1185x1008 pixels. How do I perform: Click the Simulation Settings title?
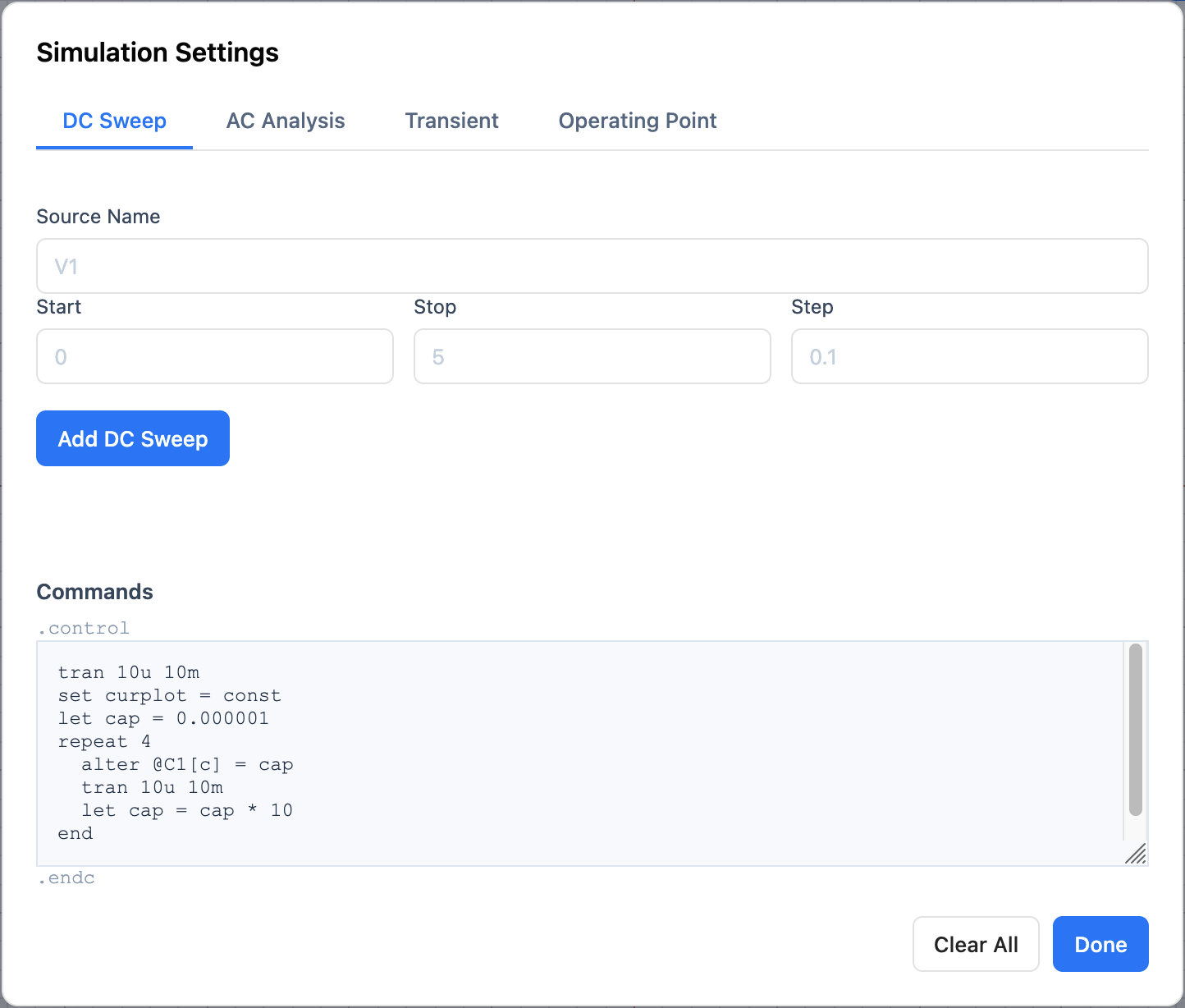[x=158, y=53]
